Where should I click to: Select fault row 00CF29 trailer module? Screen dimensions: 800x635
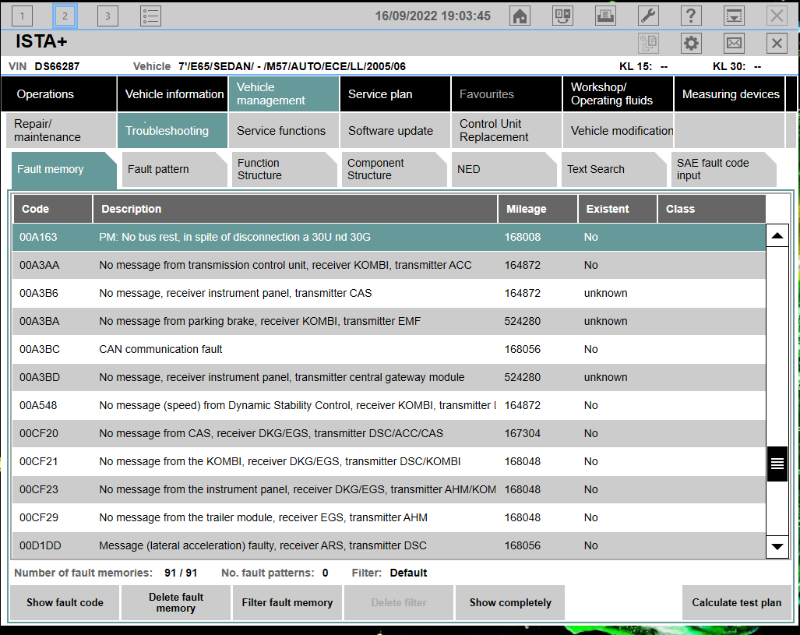point(389,518)
